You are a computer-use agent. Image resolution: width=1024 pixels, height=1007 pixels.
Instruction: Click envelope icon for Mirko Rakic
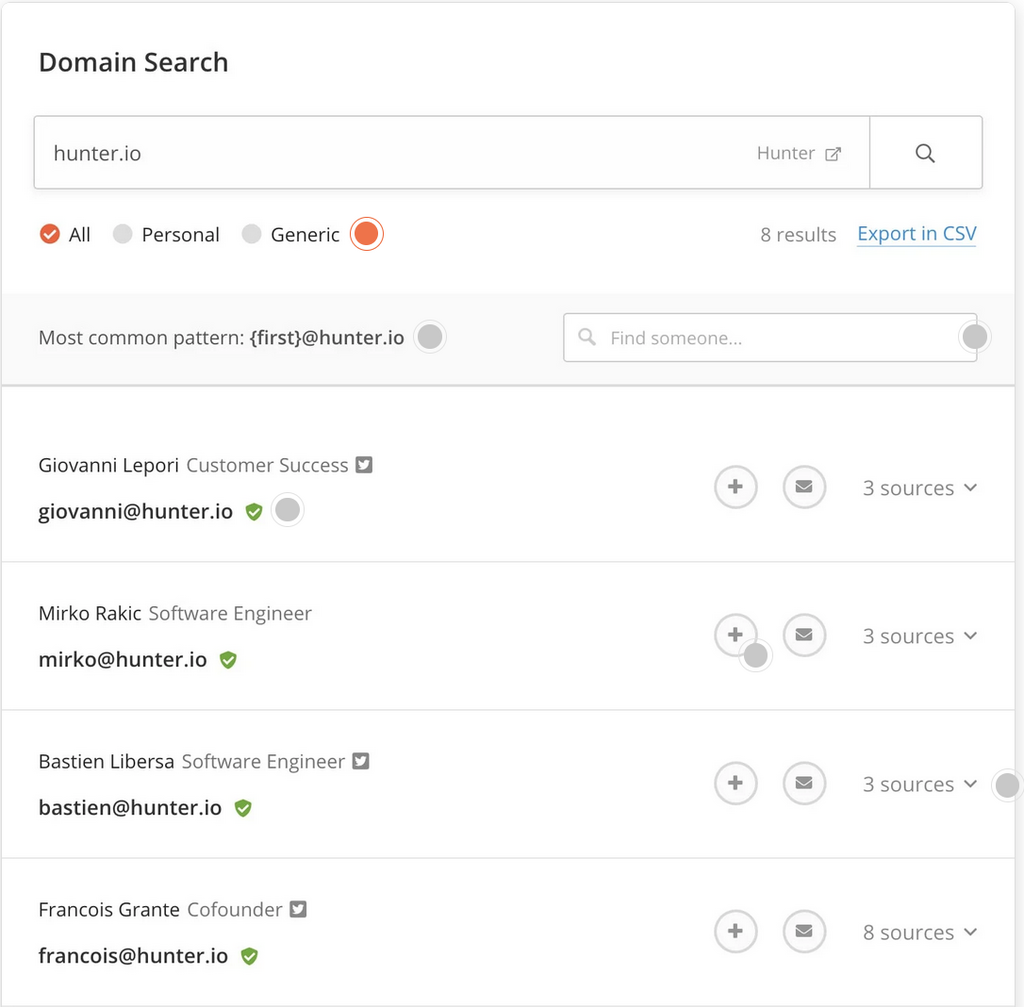pos(803,635)
